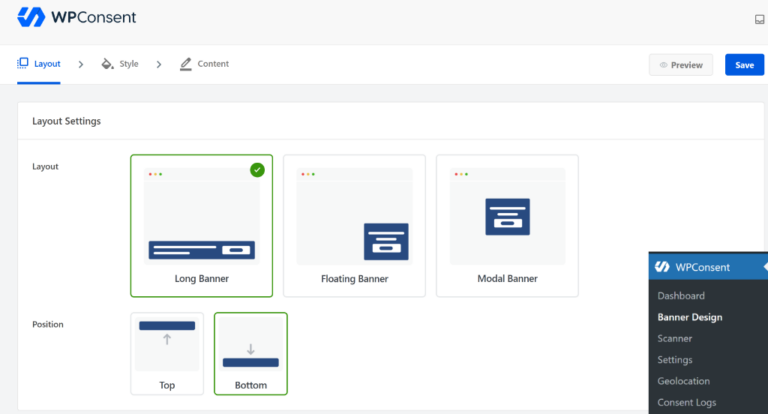768x414 pixels.
Task: Collapse the WPConsent sidebar menu arrow
Action: pos(765,267)
